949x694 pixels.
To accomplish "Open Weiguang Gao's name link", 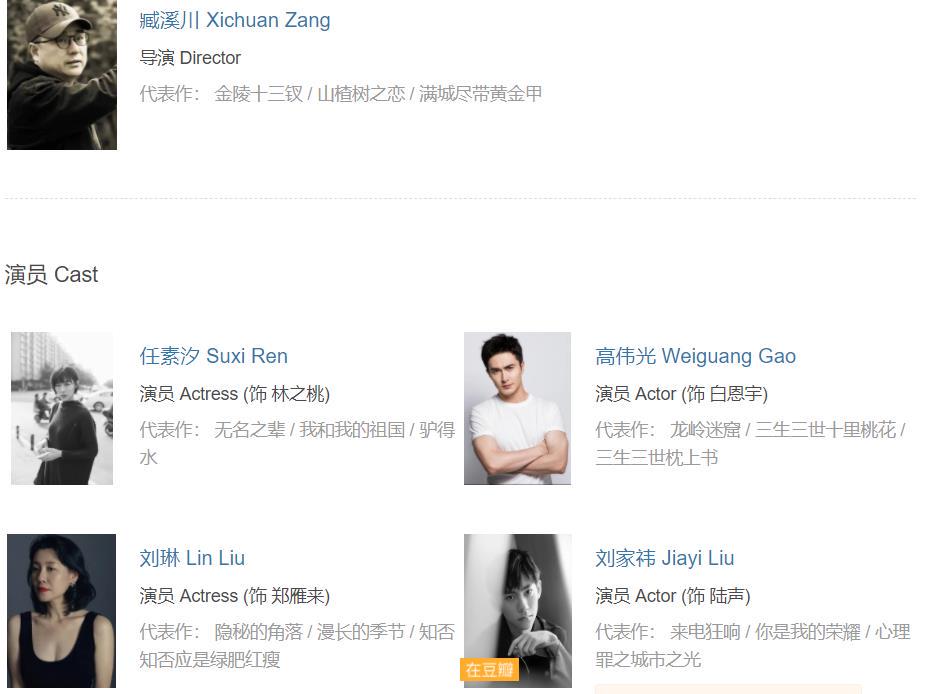I will 695,356.
